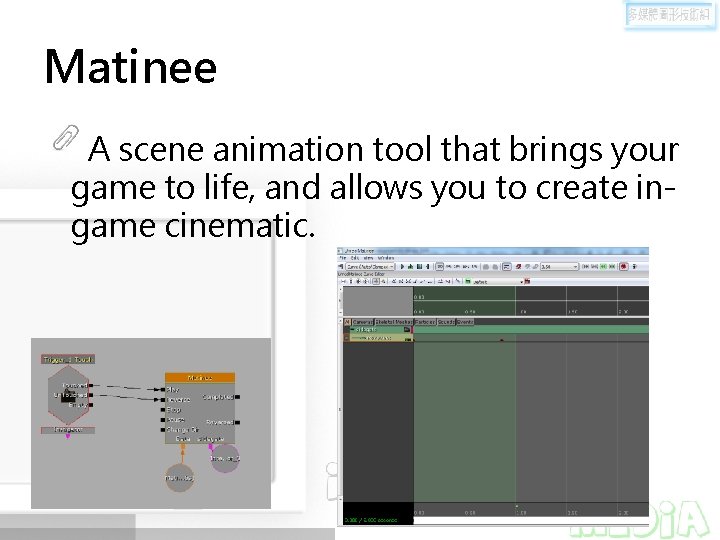Screen dimensions: 720x540
Task: Click the red record icon in Matinee toolbar
Action: pyautogui.click(x=624, y=267)
